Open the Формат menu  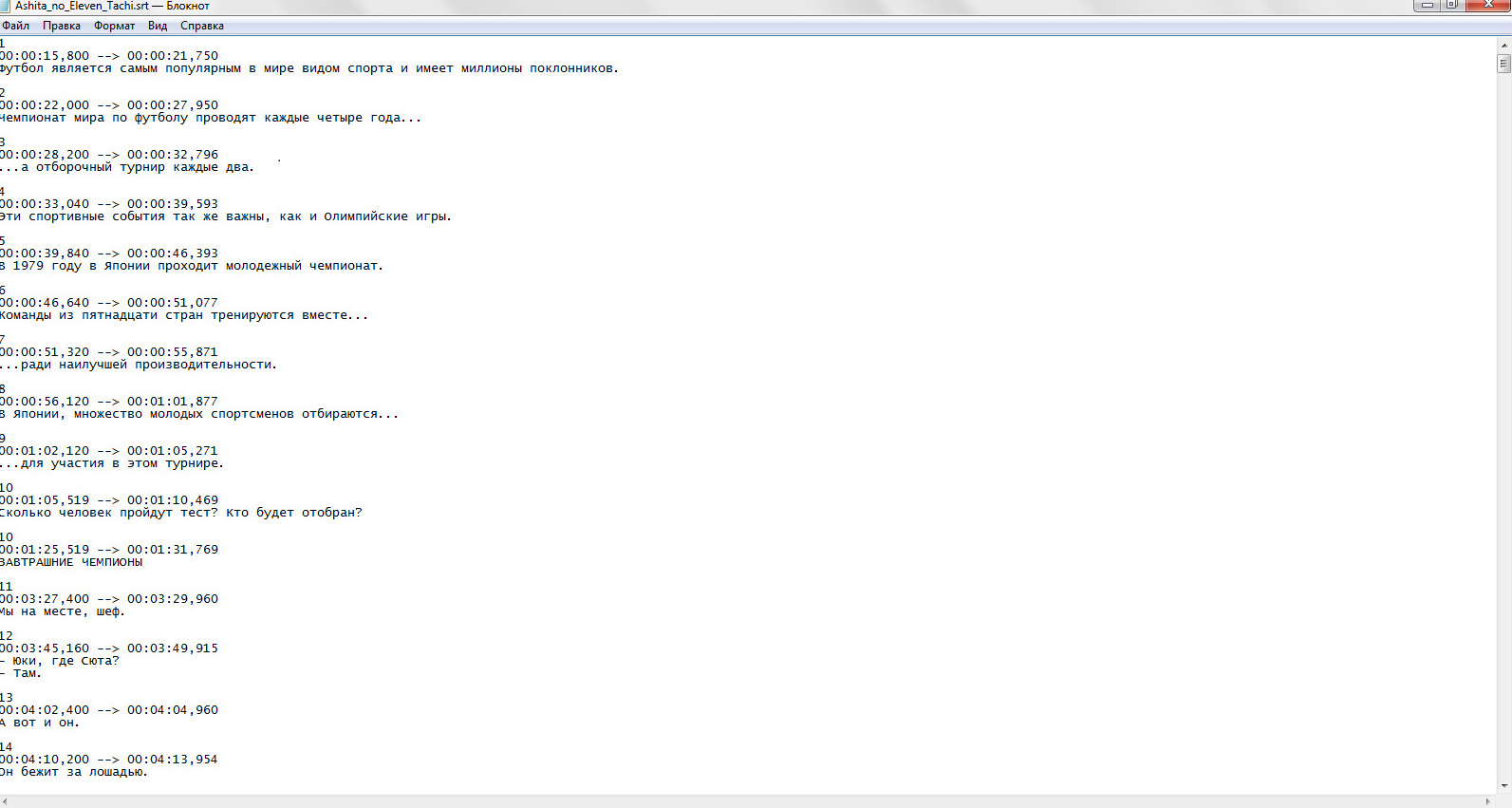click(x=114, y=26)
